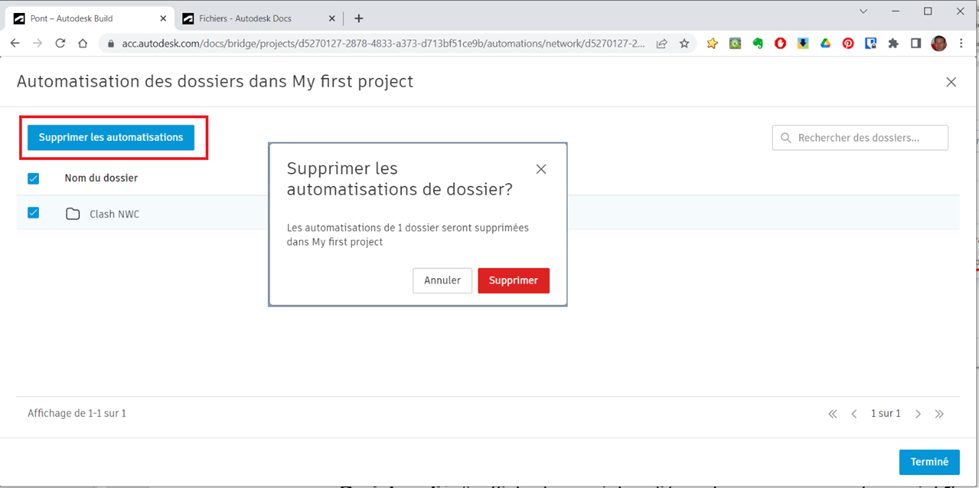Go to the browser home page

click(x=82, y=43)
